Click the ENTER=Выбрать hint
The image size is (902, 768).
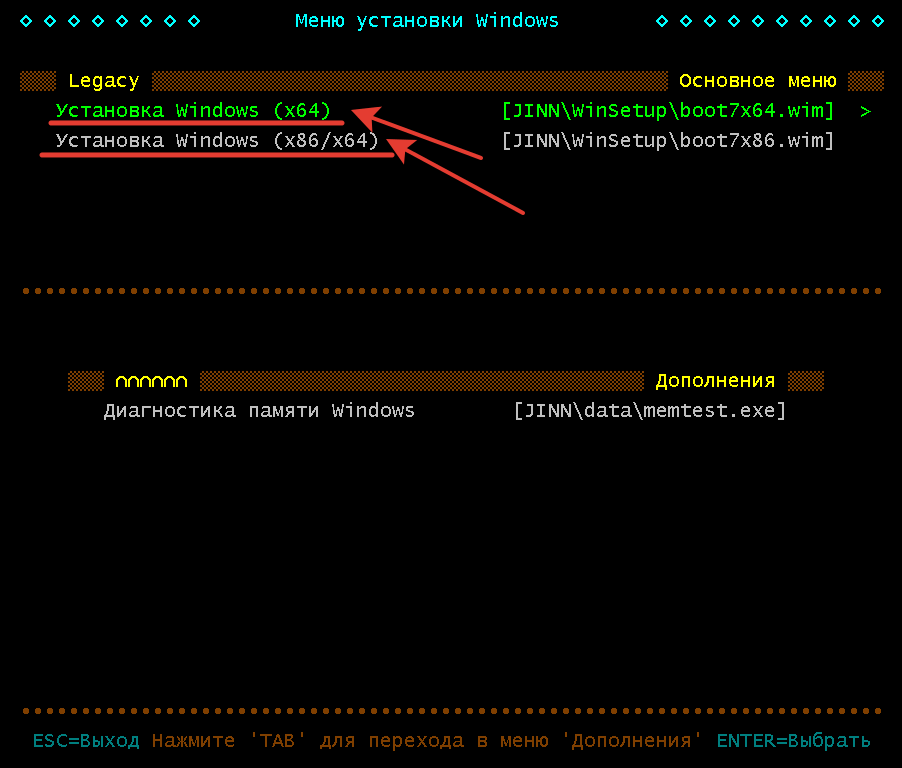(793, 740)
